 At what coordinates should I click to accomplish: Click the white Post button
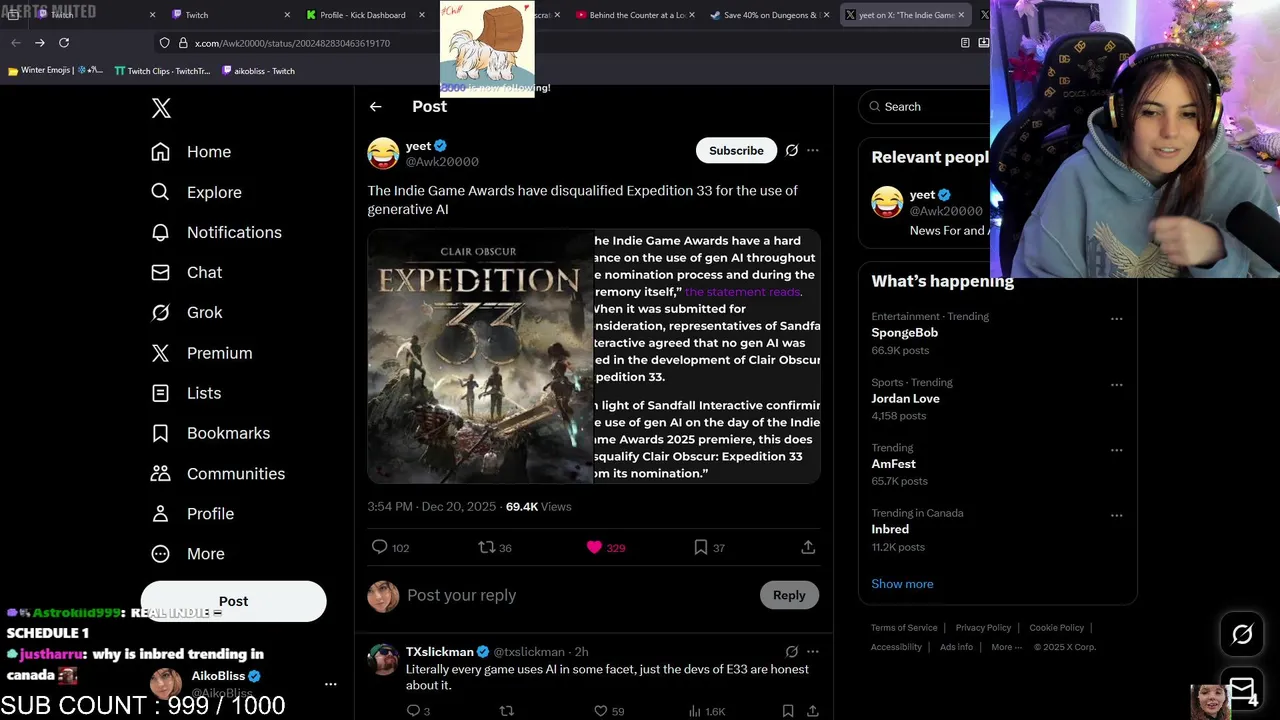(233, 601)
